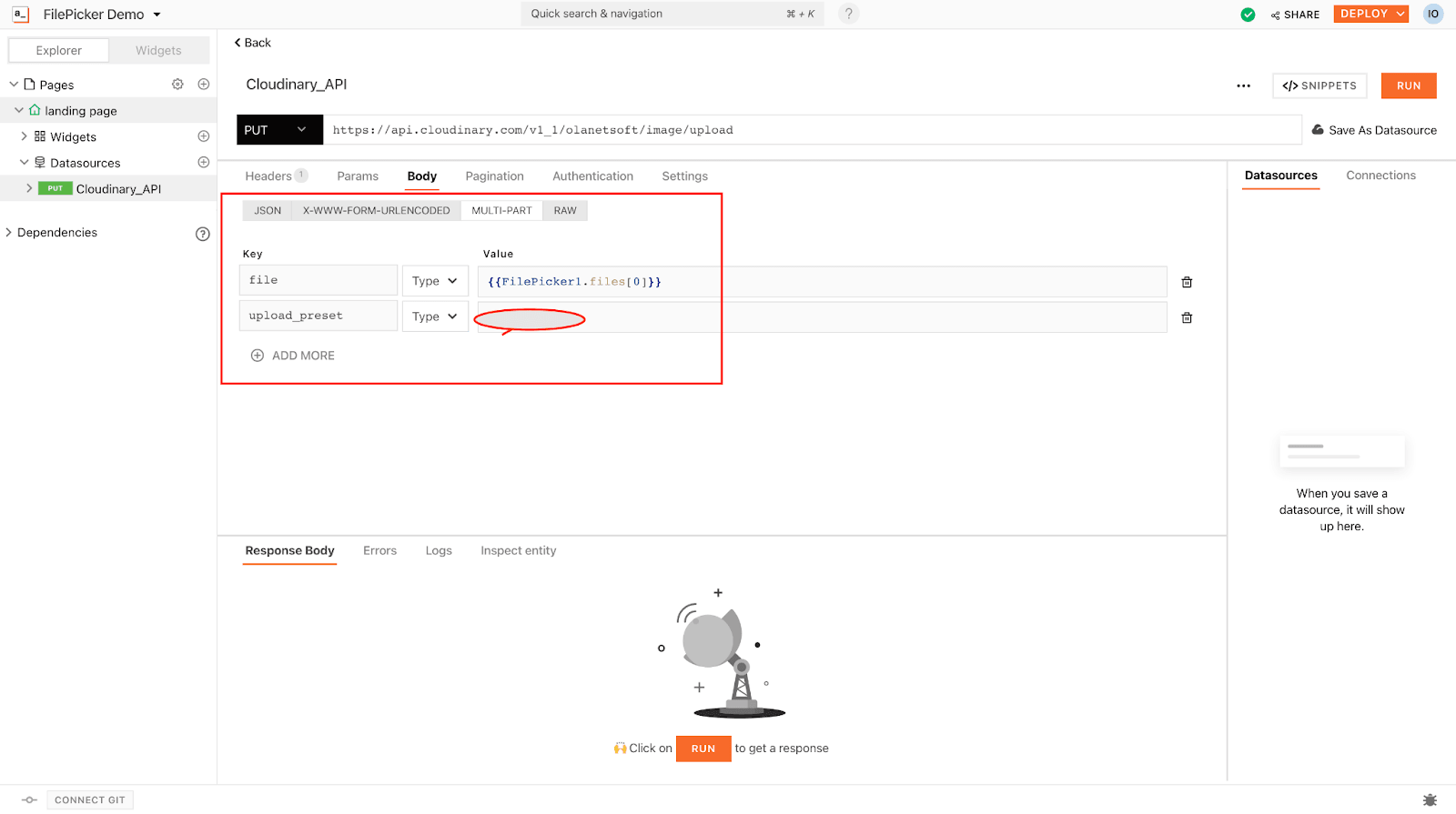Screen dimensions: 1456x814
Task: Delete the file key row
Action: 1187,282
